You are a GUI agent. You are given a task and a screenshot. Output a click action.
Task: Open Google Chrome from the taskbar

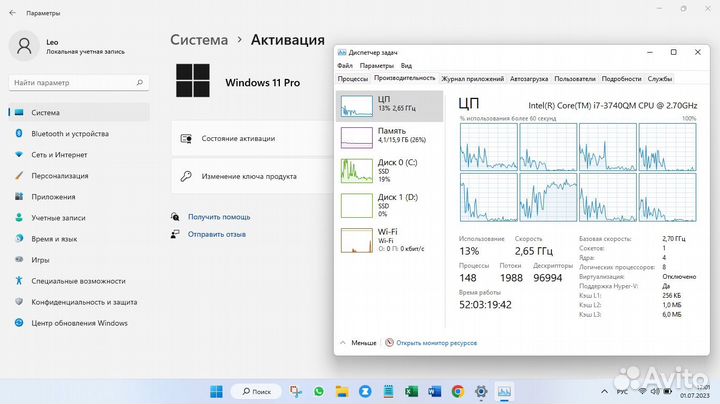tap(458, 392)
